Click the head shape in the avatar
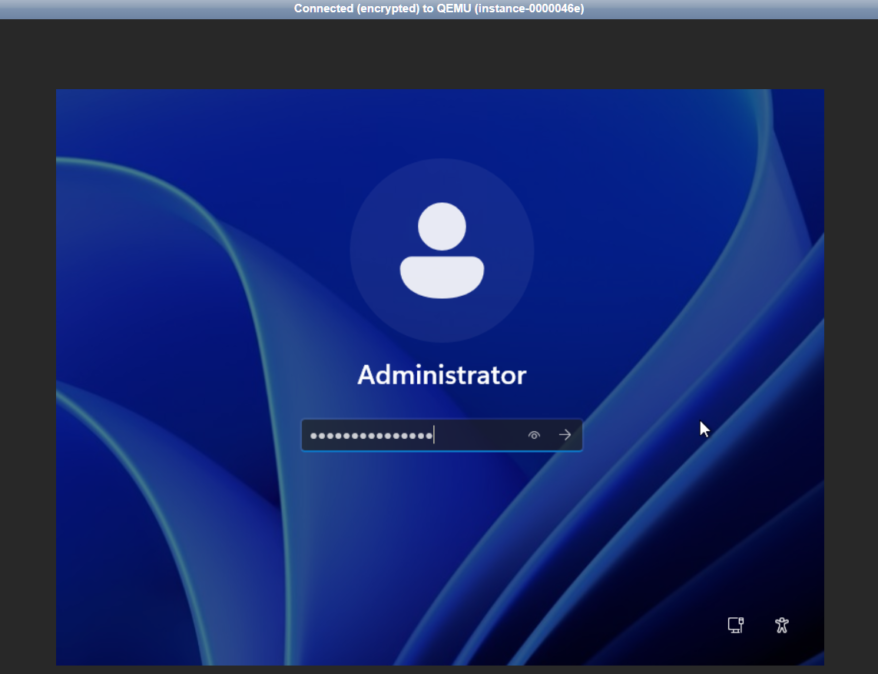The height and width of the screenshot is (674, 878). (x=442, y=226)
